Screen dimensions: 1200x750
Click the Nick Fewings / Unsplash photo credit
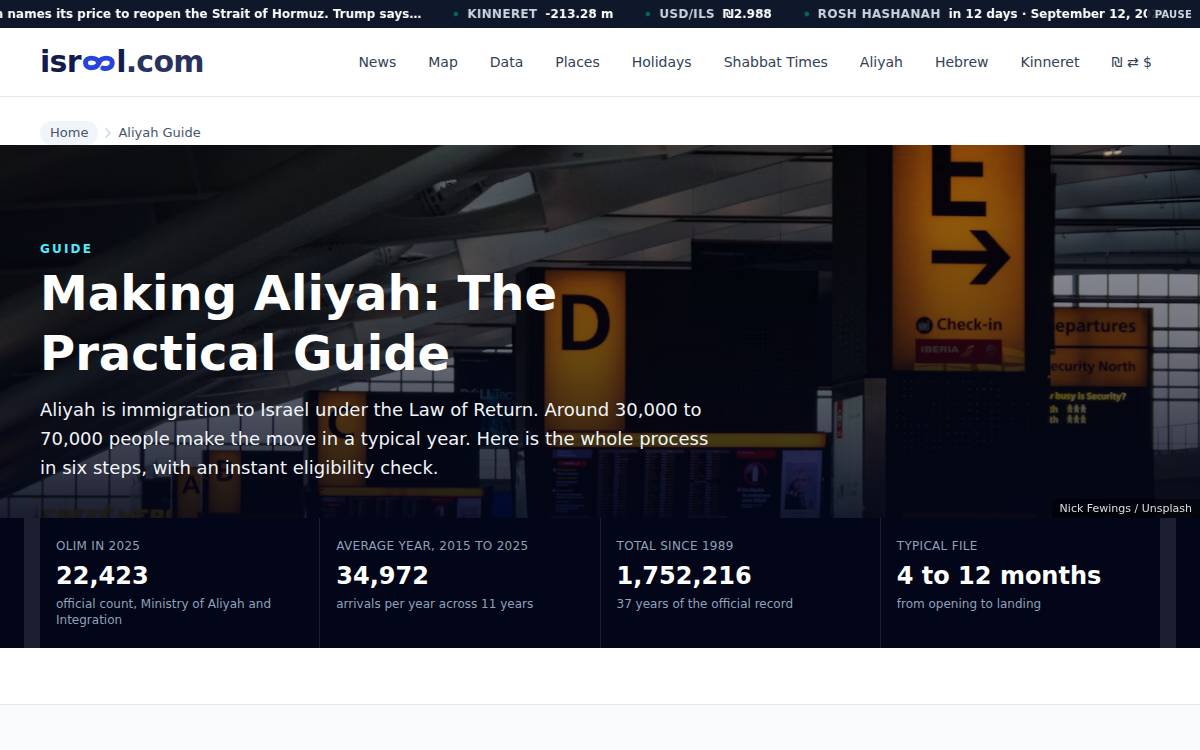(1125, 508)
